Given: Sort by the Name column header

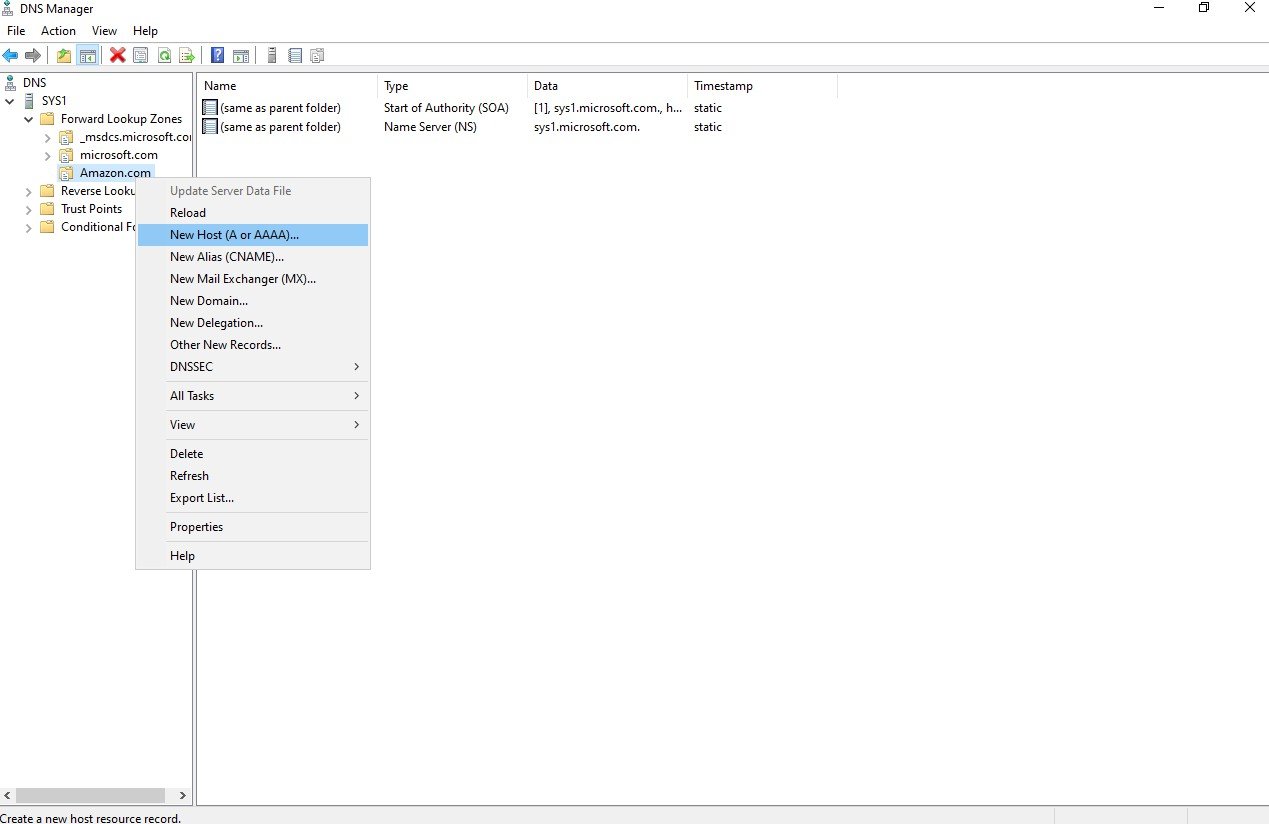Looking at the screenshot, I should tap(288, 86).
